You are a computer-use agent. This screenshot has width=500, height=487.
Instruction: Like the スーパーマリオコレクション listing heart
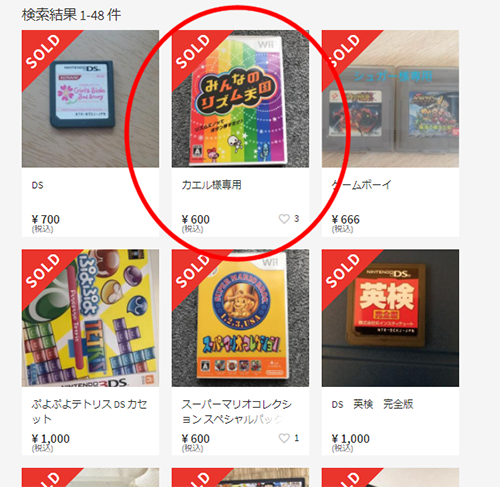click(284, 438)
